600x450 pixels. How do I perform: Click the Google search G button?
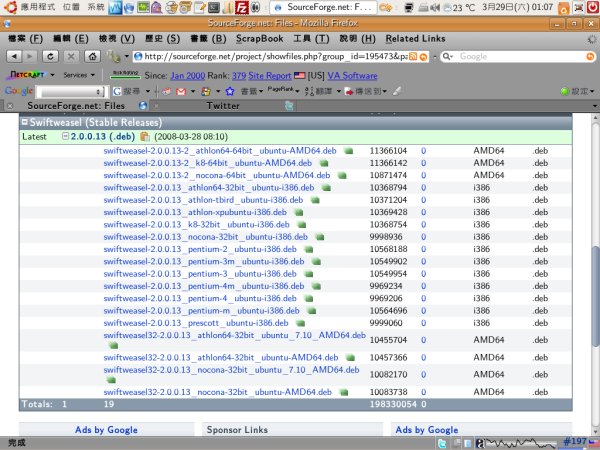pos(117,91)
